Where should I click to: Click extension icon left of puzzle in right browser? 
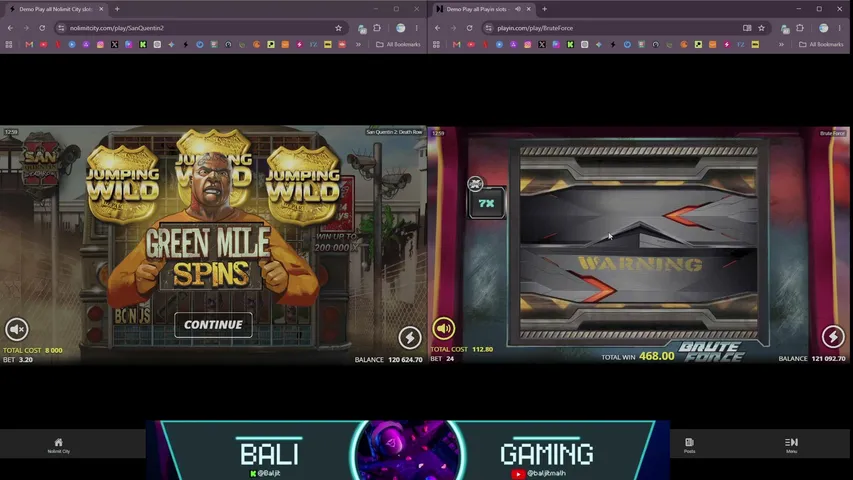pyautogui.click(x=784, y=28)
